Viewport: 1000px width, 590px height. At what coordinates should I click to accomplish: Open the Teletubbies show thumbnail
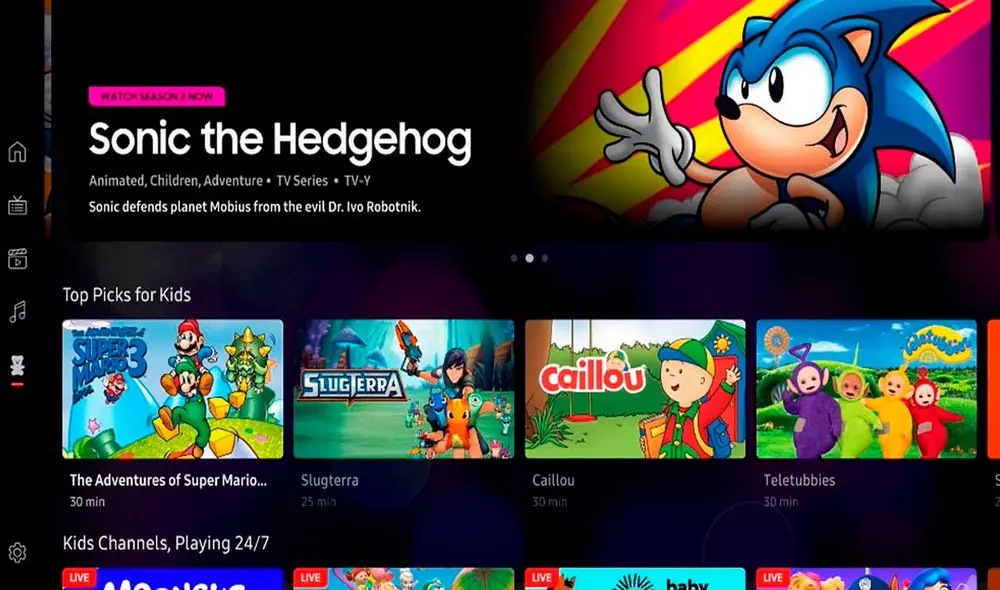(866, 389)
